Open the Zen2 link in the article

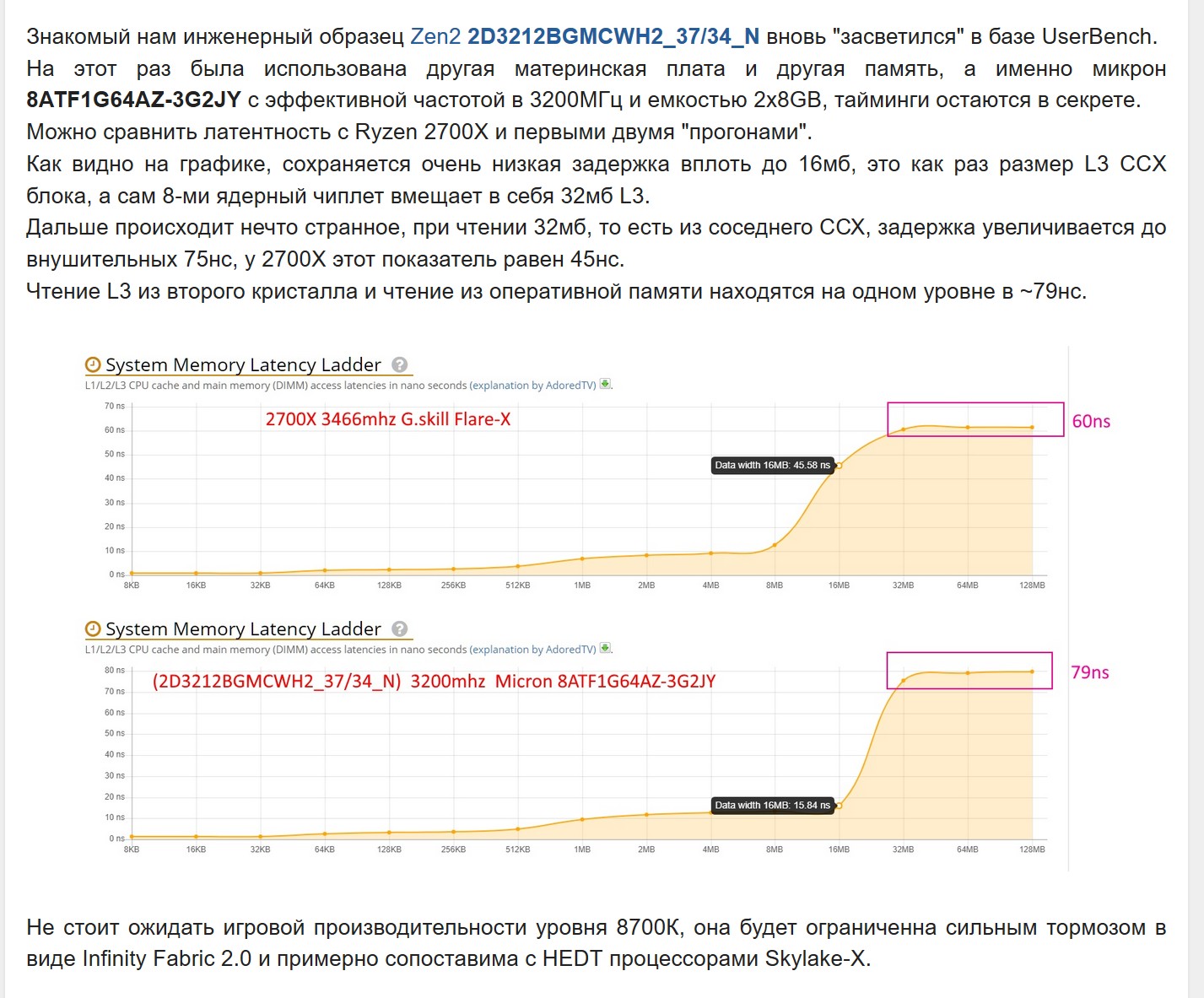(x=435, y=37)
